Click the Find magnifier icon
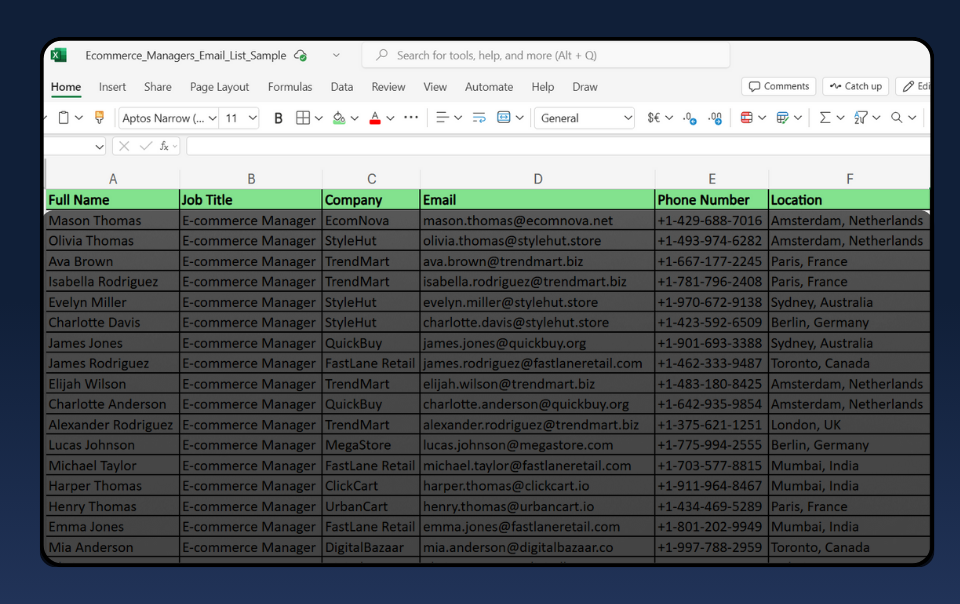Viewport: 960px width, 604px height. 897,117
